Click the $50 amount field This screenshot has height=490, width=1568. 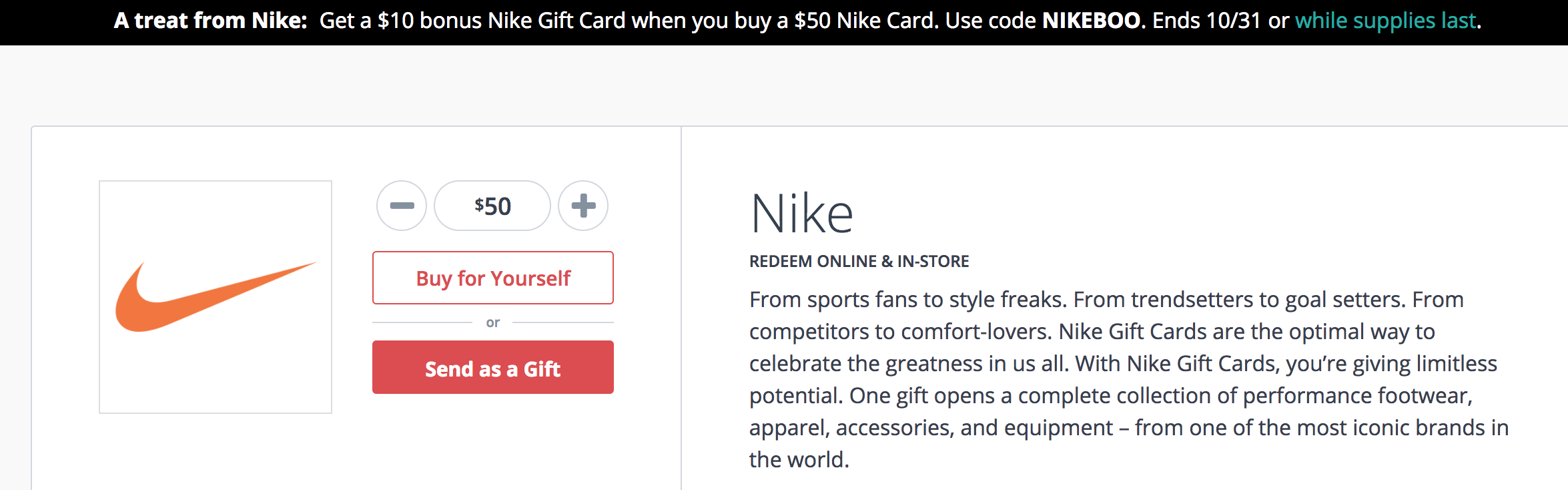point(492,206)
